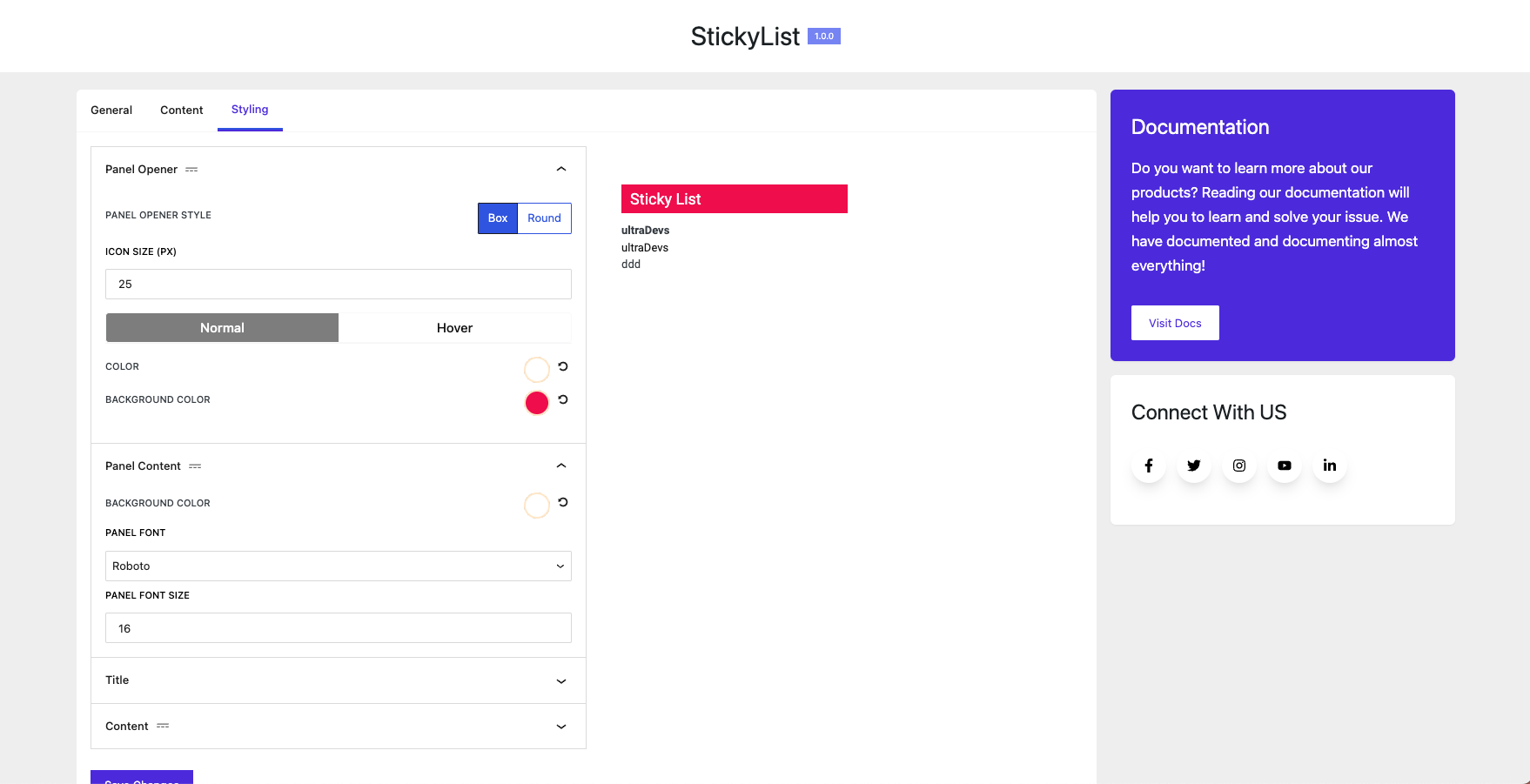This screenshot has height=784, width=1530.
Task: Open the Instagram social icon
Action: tap(1239, 466)
